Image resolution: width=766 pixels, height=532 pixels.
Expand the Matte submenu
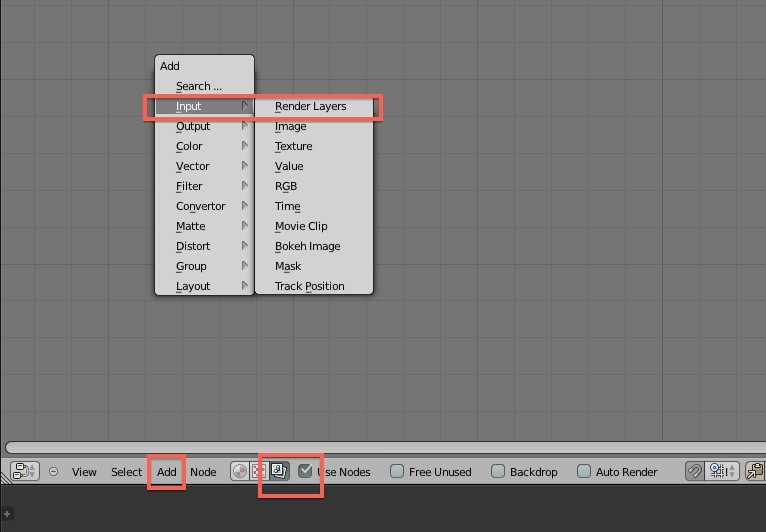coord(205,226)
